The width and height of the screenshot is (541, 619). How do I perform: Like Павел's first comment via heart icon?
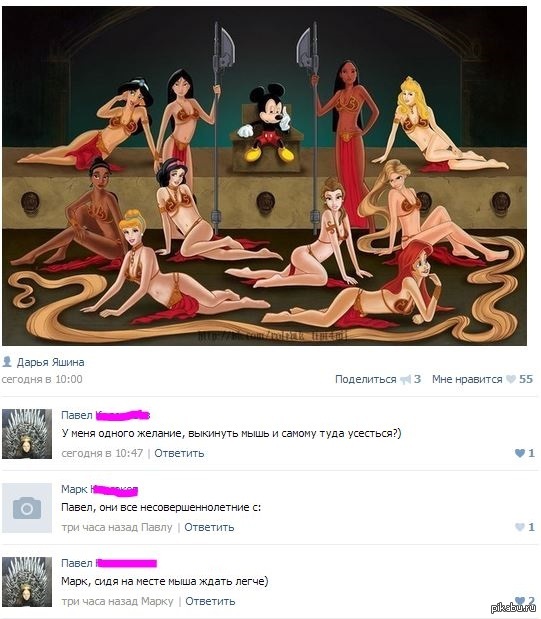pos(520,453)
